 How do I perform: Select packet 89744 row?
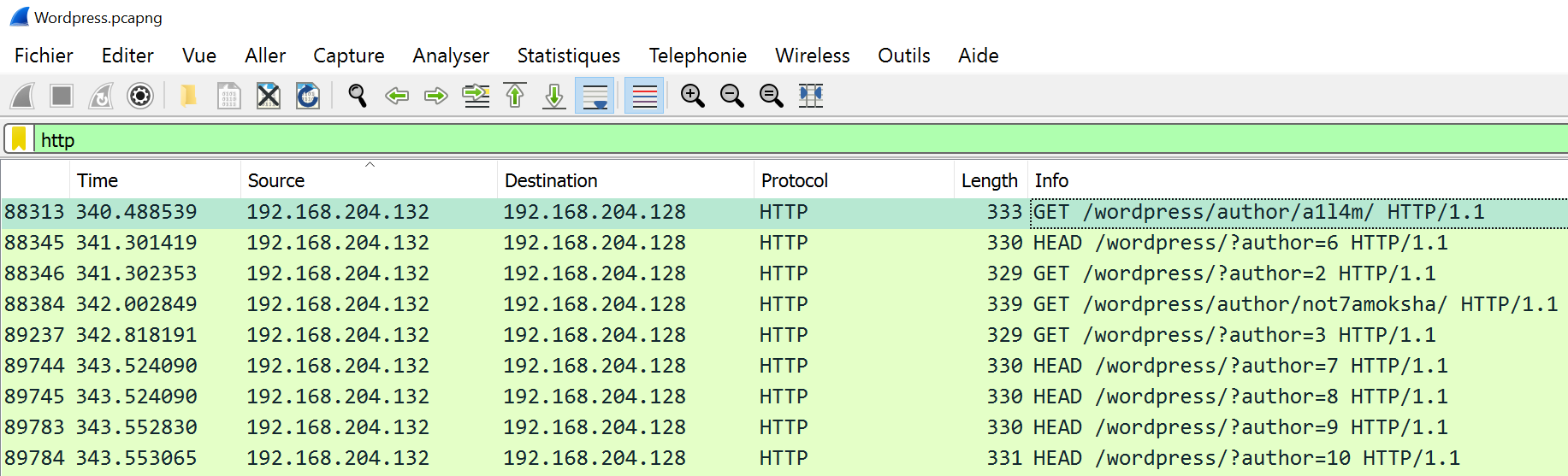point(784,366)
